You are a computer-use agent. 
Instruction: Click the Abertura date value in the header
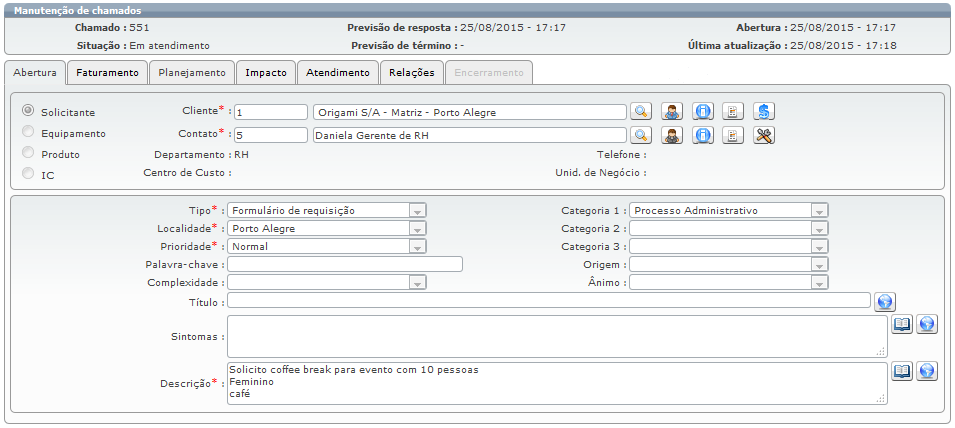(843, 27)
